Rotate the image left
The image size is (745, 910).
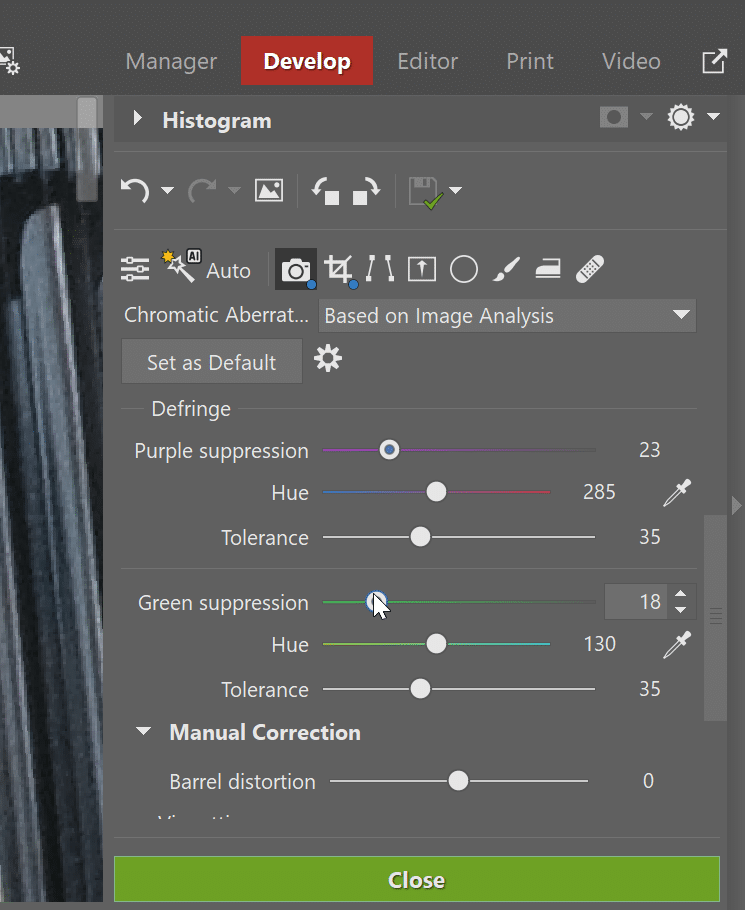click(x=325, y=190)
